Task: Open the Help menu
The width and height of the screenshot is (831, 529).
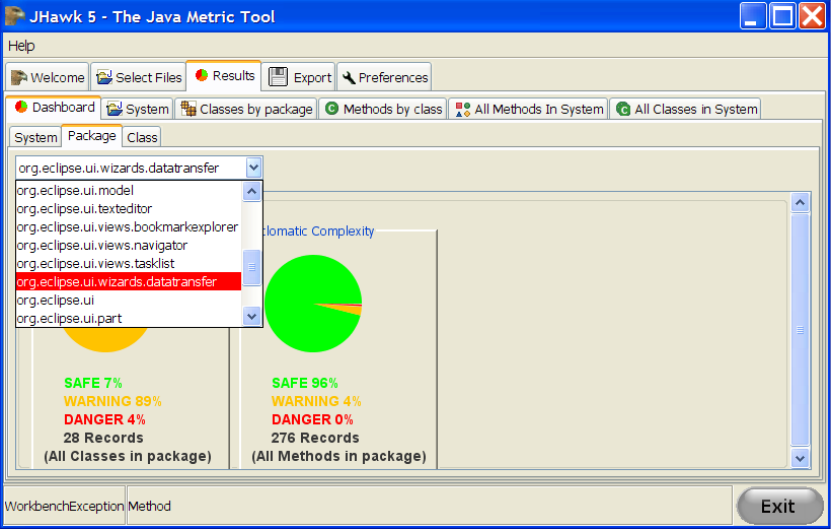Action: pos(21,46)
